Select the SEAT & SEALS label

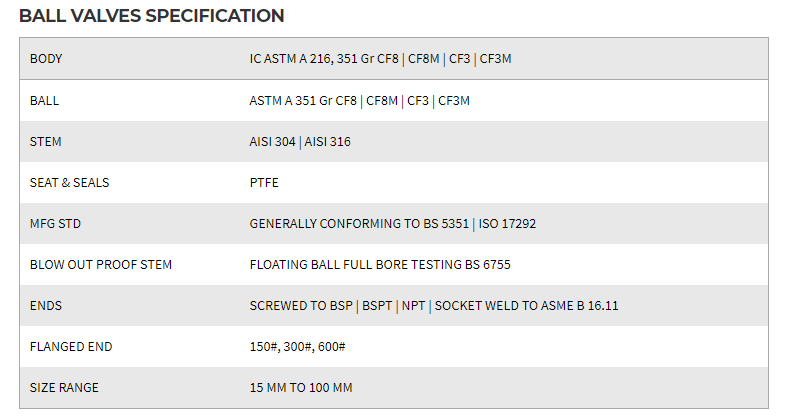pyautogui.click(x=70, y=183)
